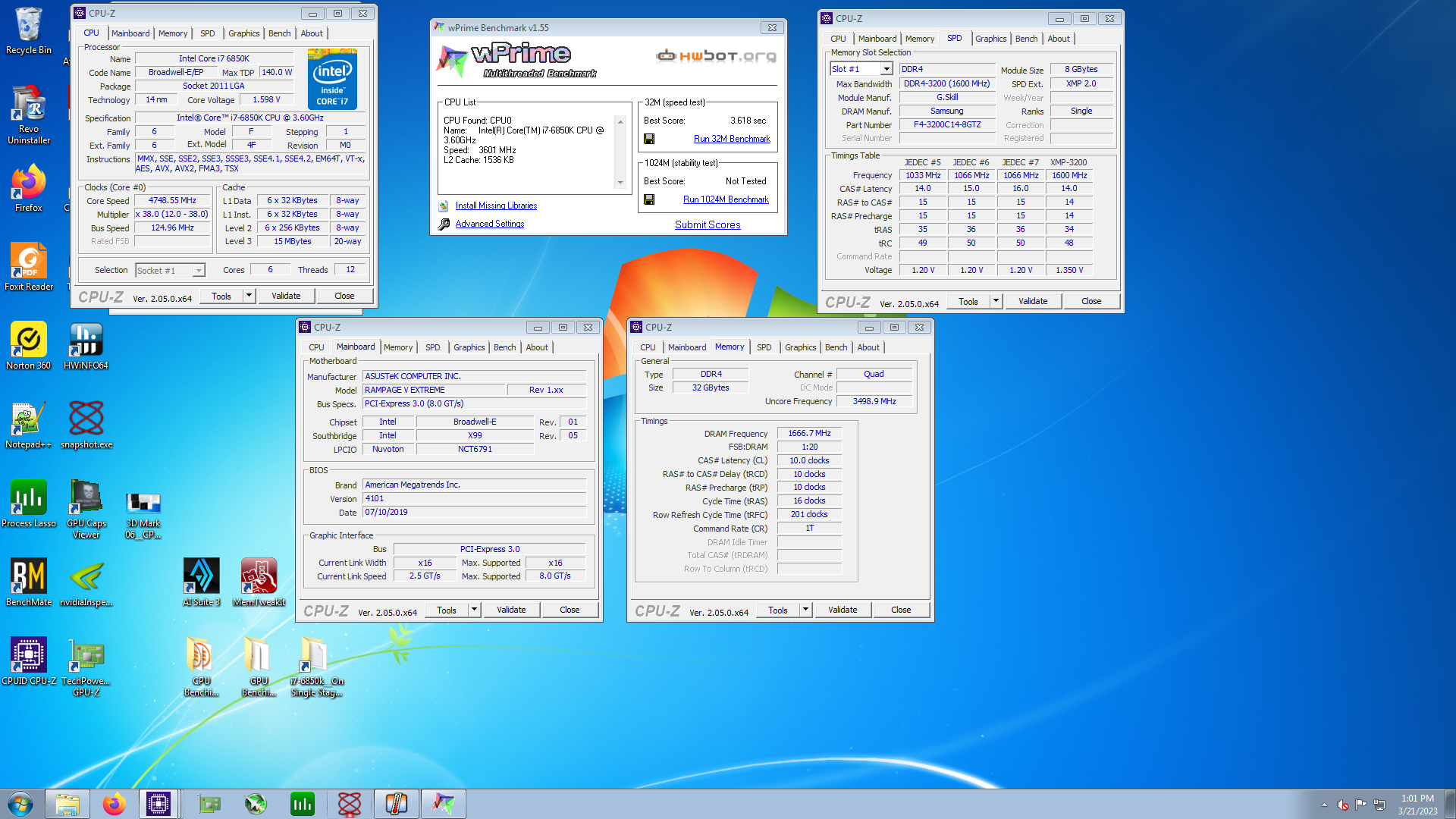Launch Norton 360 desktop icon
The height and width of the screenshot is (819, 1456).
pyautogui.click(x=29, y=346)
